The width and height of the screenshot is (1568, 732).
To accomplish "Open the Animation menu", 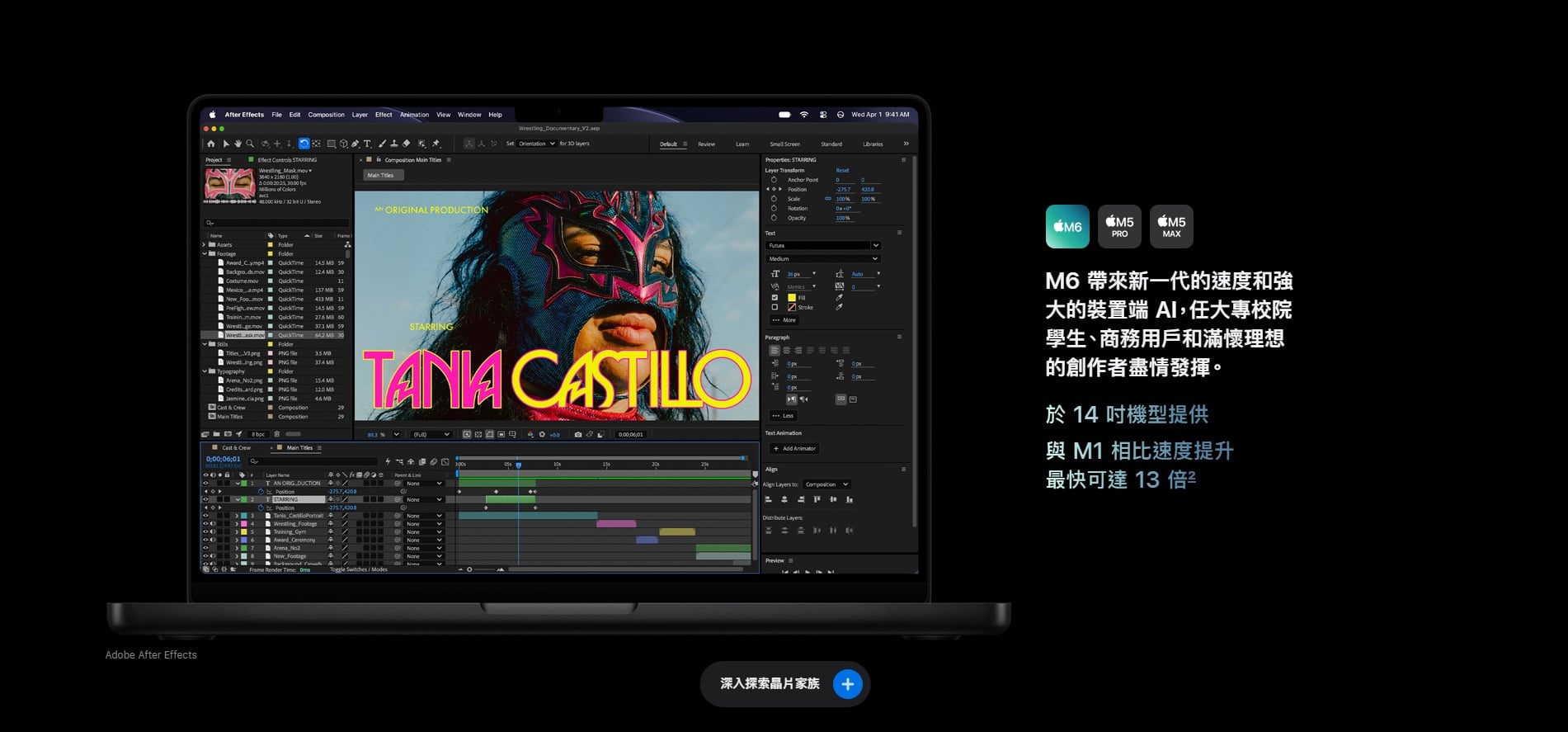I will pos(415,115).
